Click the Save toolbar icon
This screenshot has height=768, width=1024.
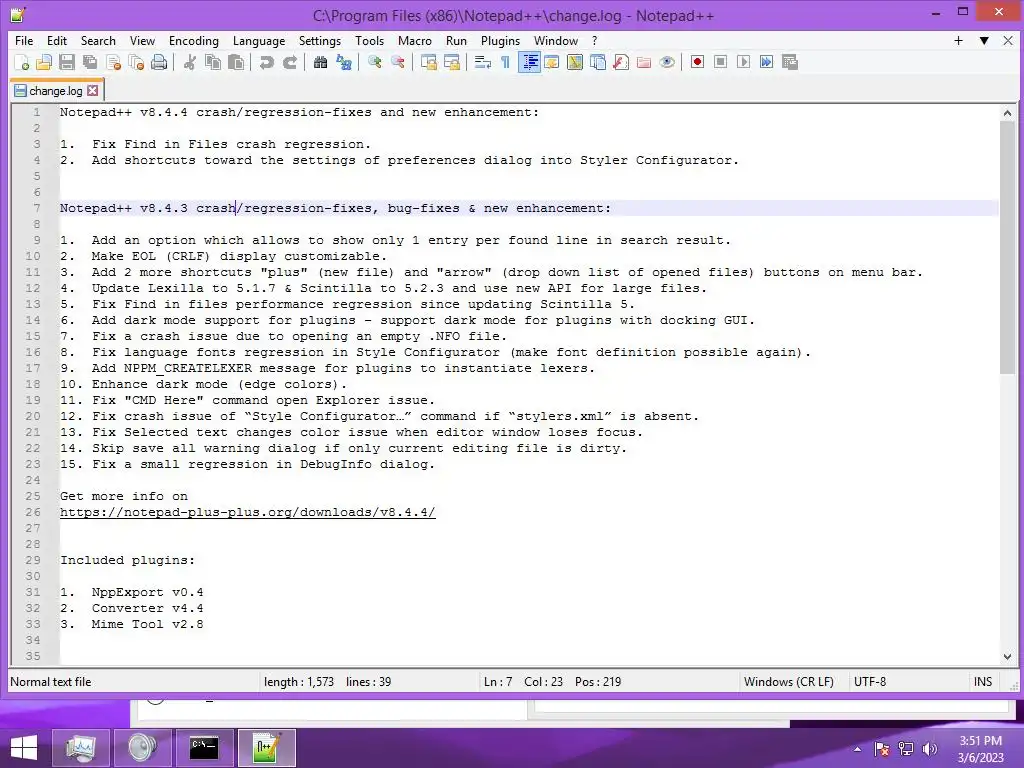pos(67,62)
